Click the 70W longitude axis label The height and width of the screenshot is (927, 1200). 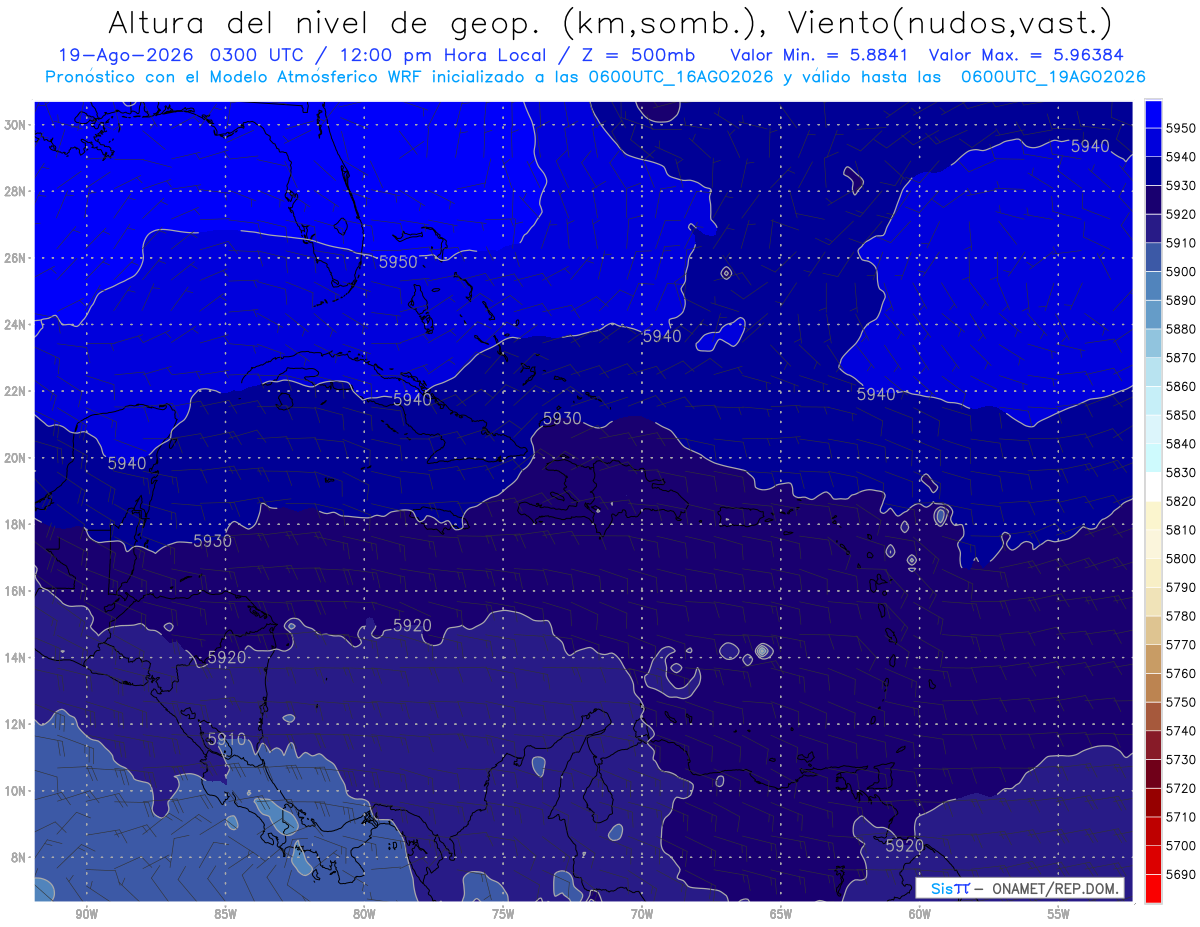642,914
